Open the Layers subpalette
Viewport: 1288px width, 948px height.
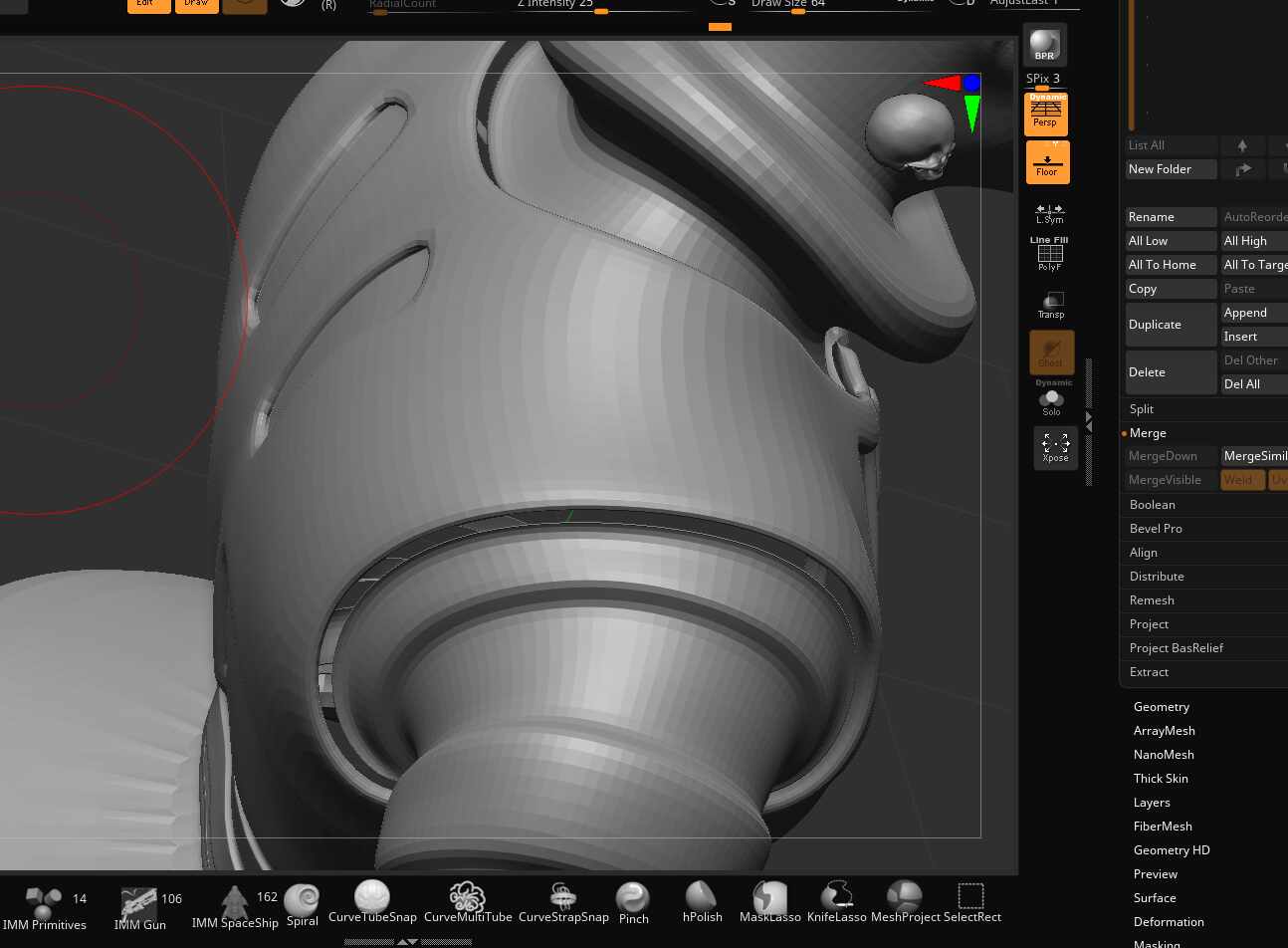(1152, 802)
